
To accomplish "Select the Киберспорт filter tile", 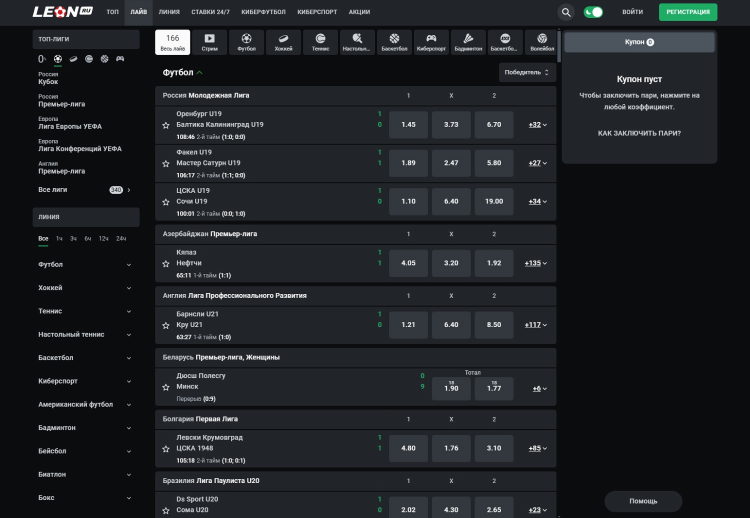I will (x=431, y=42).
